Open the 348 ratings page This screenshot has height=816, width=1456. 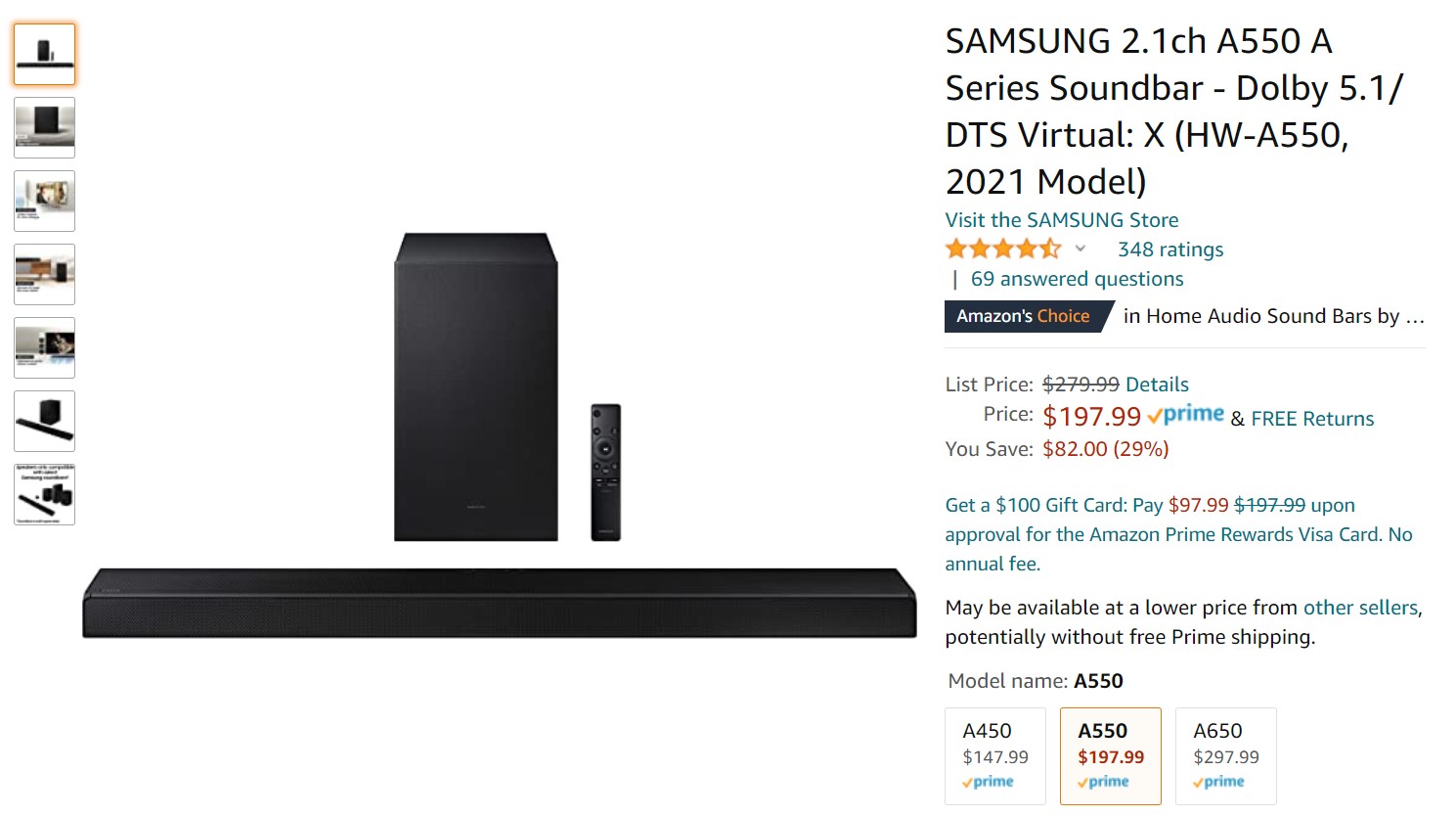[1169, 249]
